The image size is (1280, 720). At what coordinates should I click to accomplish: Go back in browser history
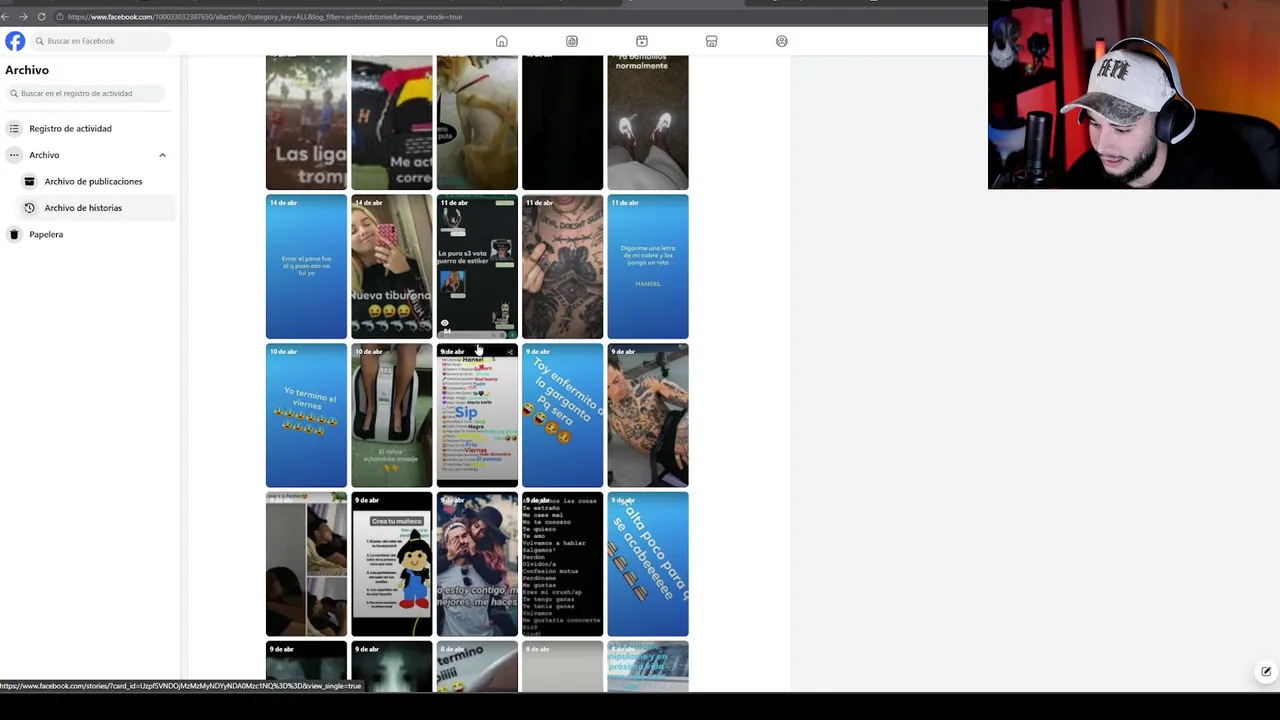(6, 16)
